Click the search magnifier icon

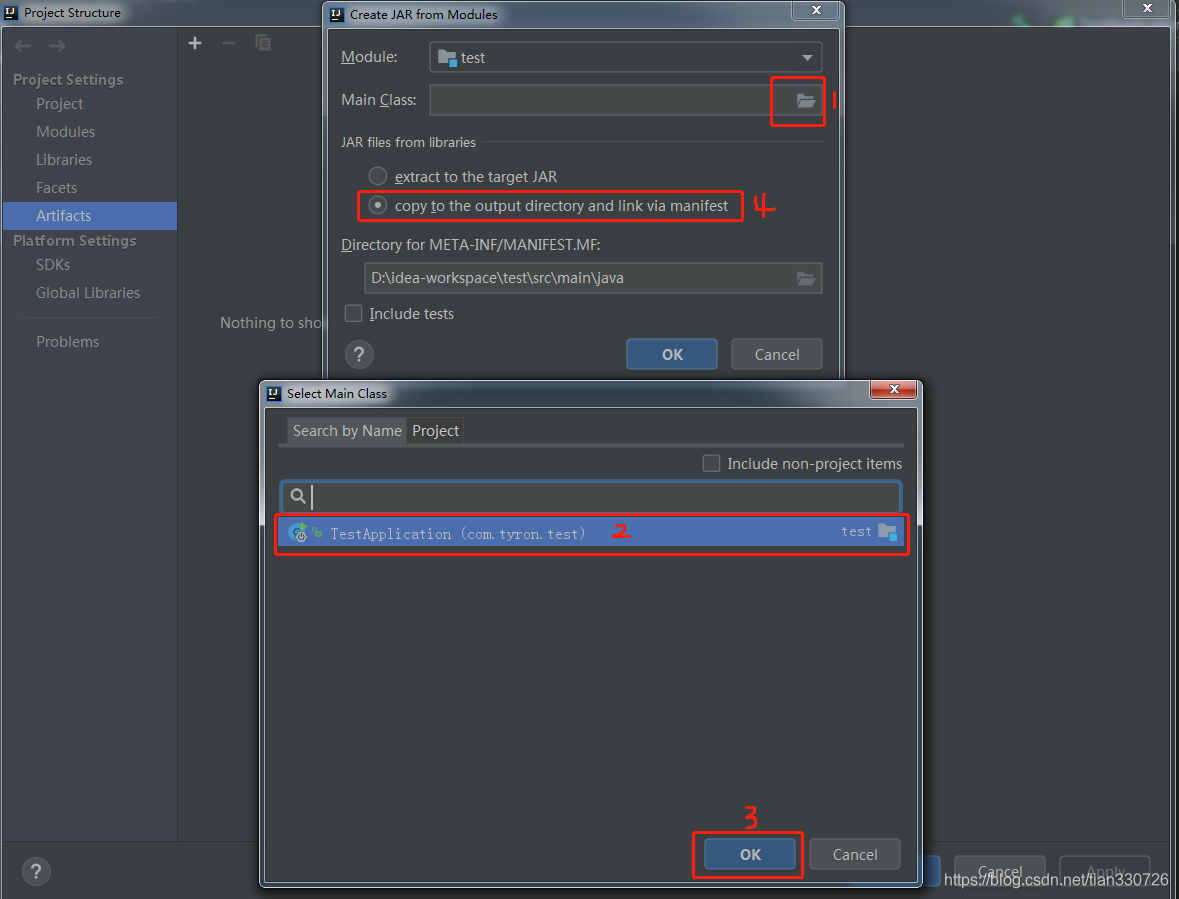[x=298, y=496]
